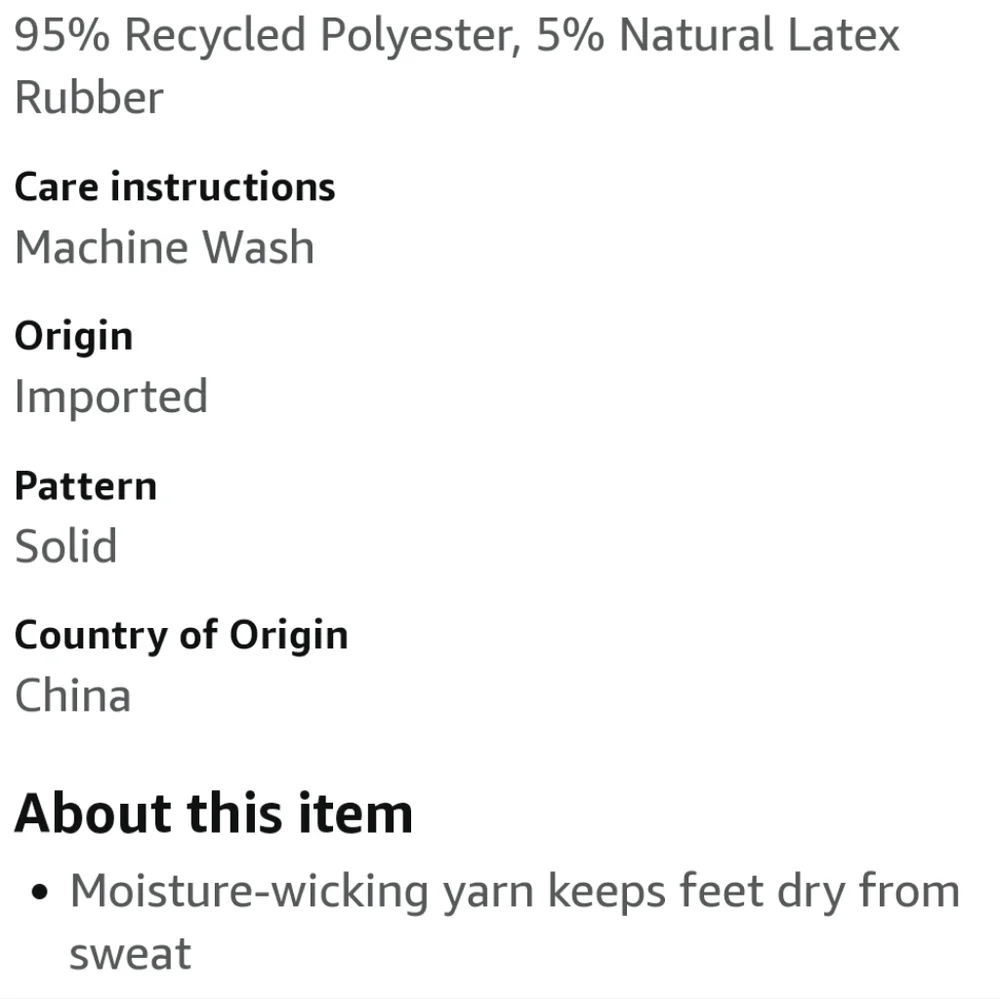This screenshot has width=1000, height=999.
Task: Click the word sweat
Action: pos(130,953)
